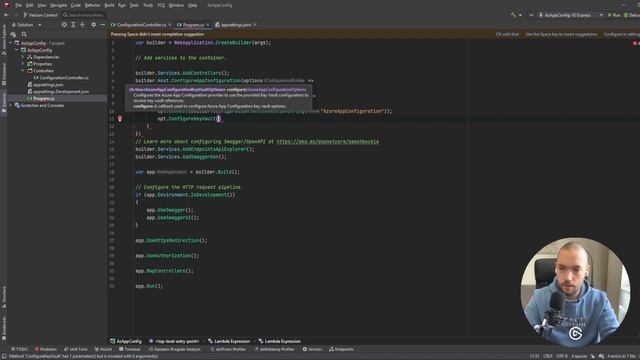The image size is (640, 360).
Task: Expand Scratches and Consoles node
Action: (x=11, y=105)
